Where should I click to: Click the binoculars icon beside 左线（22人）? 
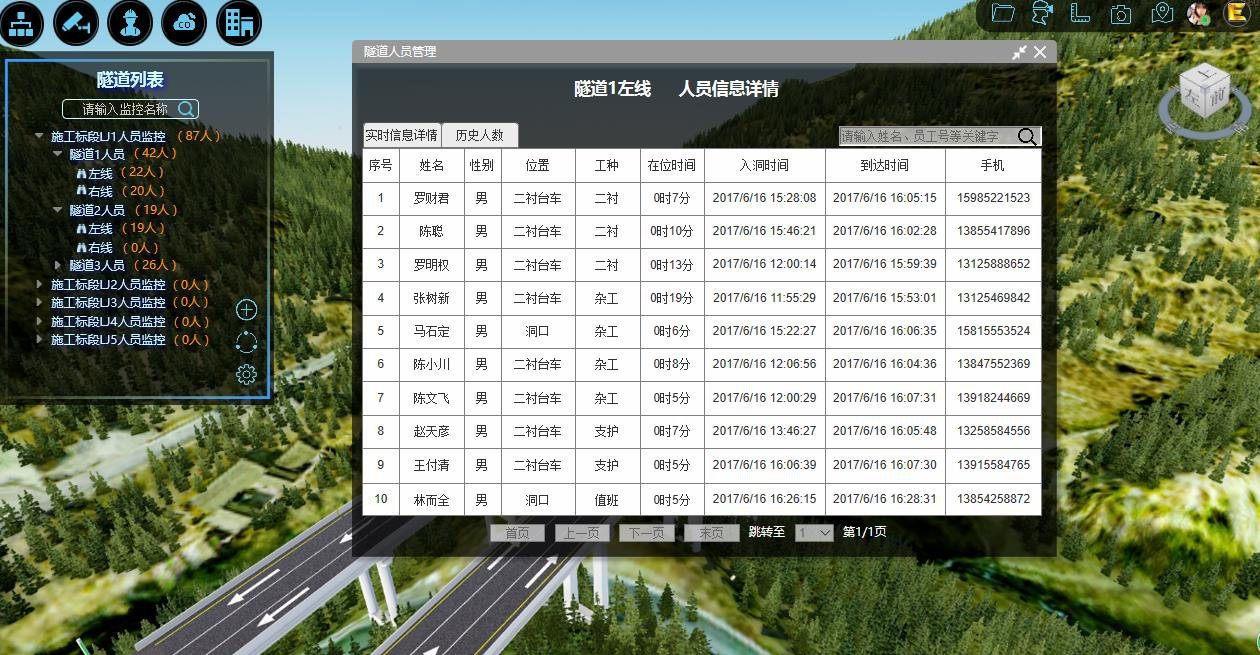[81, 173]
